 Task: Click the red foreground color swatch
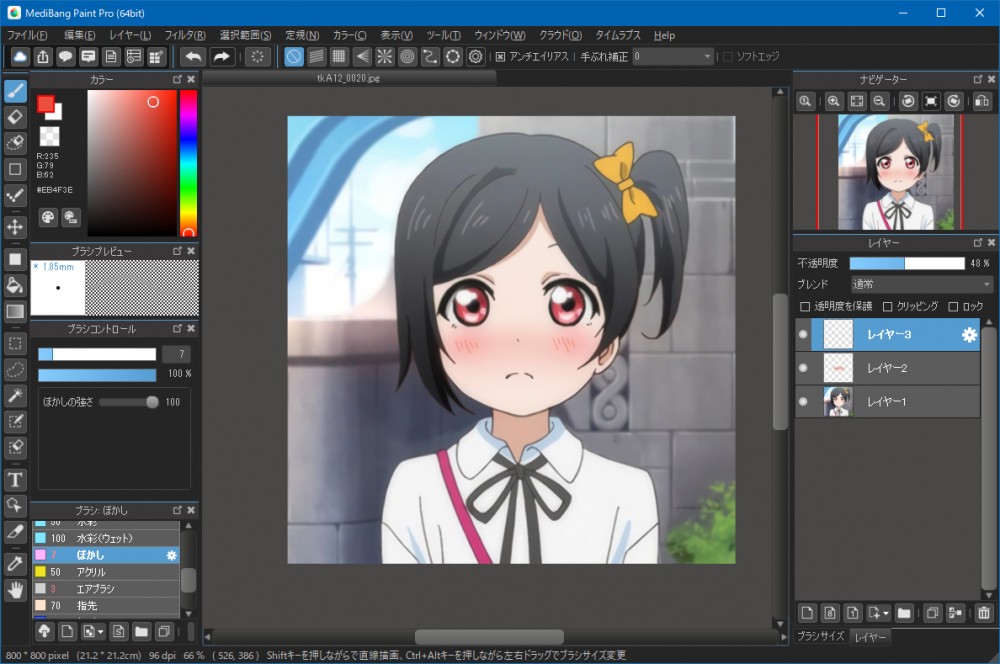45,103
